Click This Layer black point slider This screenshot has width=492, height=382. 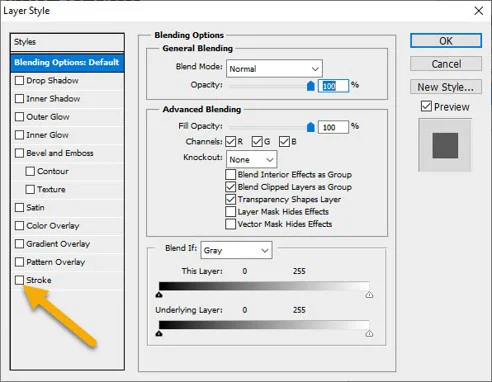coord(159,295)
